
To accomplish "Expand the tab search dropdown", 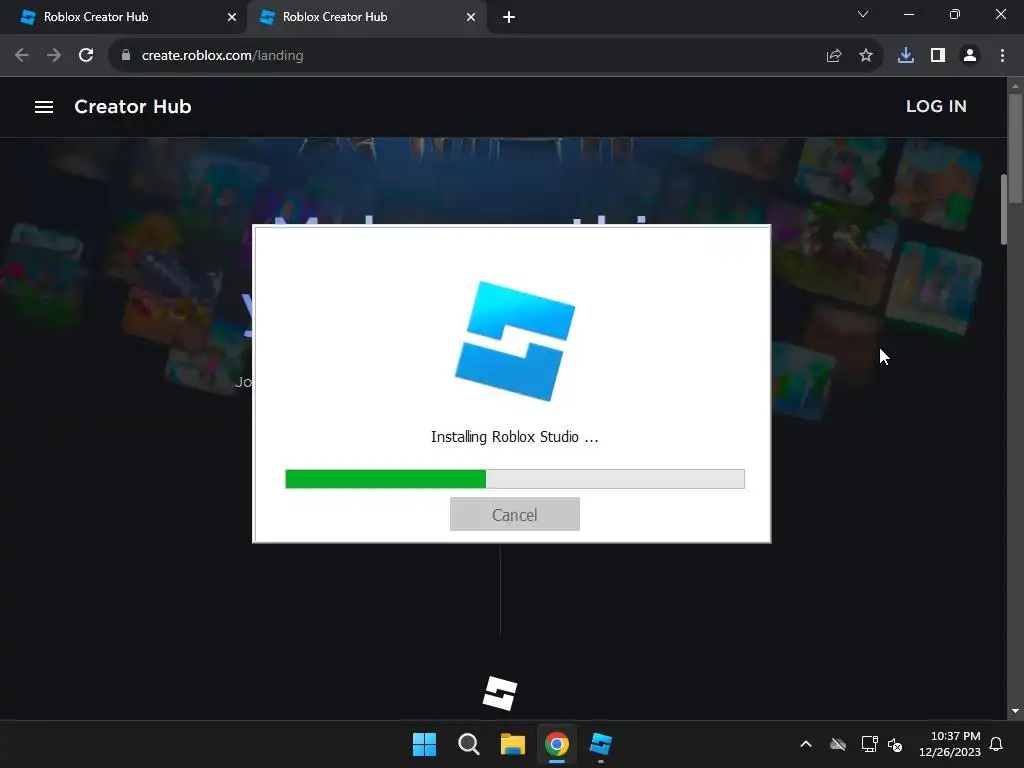I will (862, 14).
